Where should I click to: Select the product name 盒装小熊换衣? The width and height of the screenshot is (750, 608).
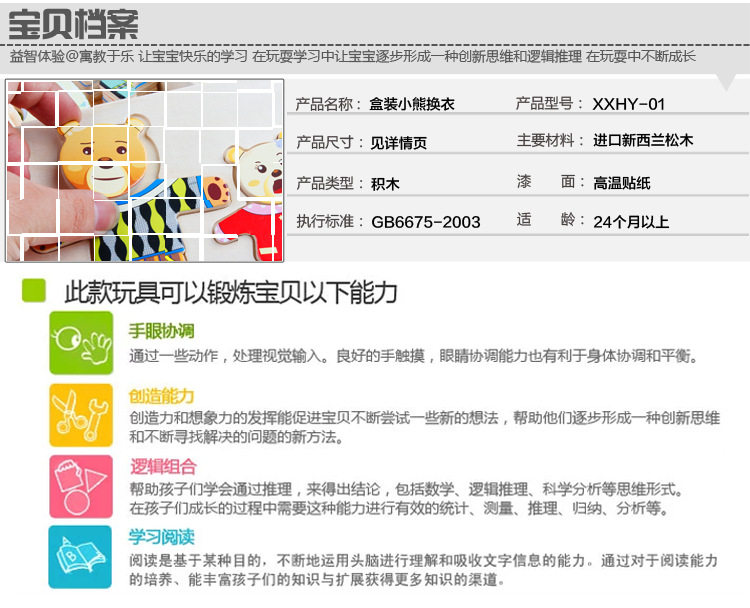click(x=412, y=104)
